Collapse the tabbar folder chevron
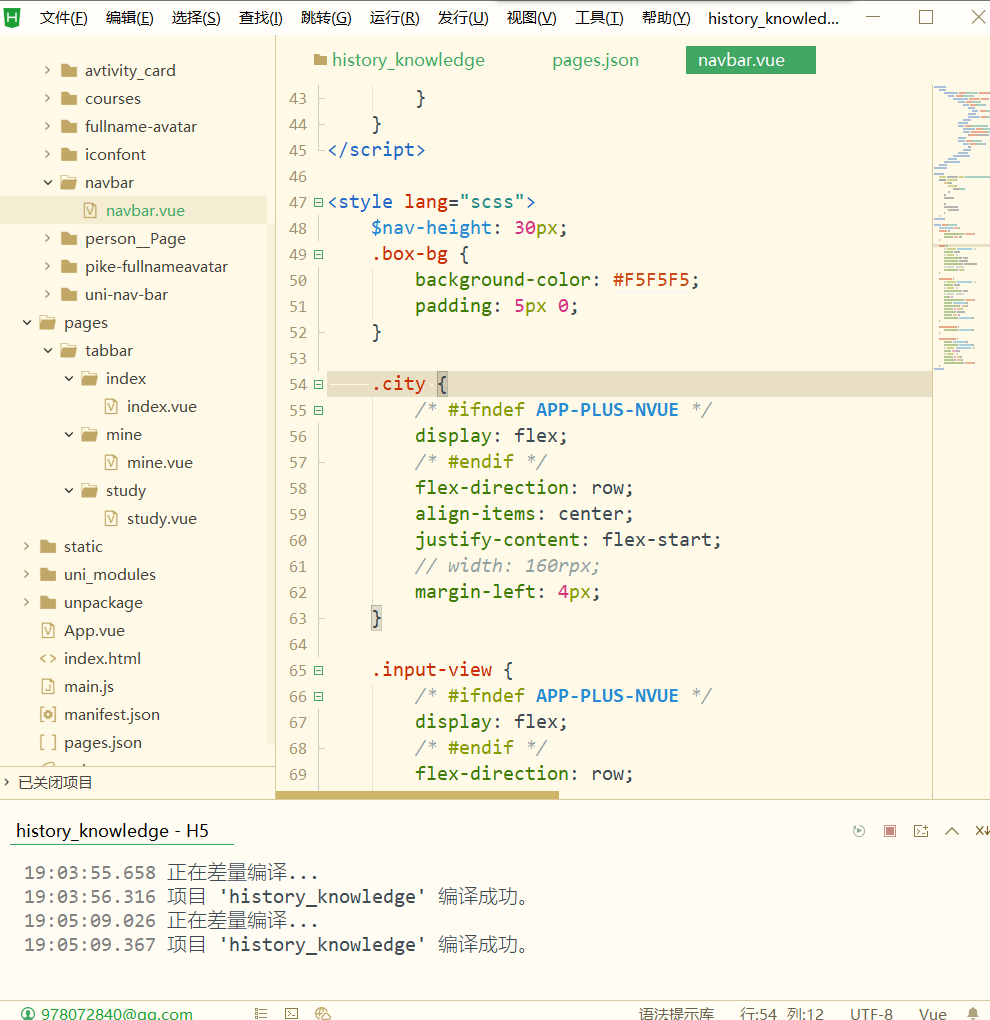990x1020 pixels. 47,350
